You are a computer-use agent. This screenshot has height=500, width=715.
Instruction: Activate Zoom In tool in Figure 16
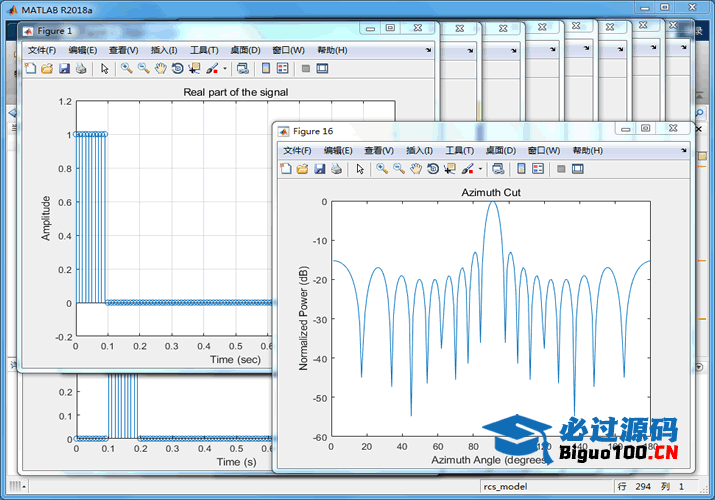(x=382, y=169)
